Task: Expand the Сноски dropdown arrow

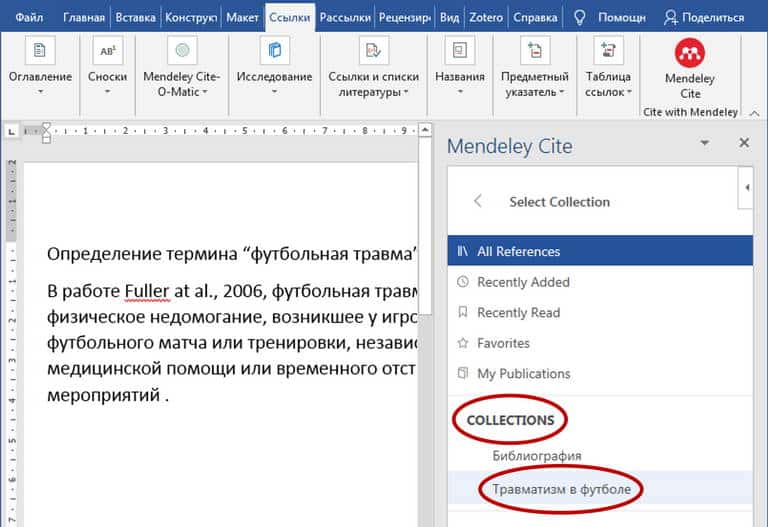Action: tap(107, 92)
